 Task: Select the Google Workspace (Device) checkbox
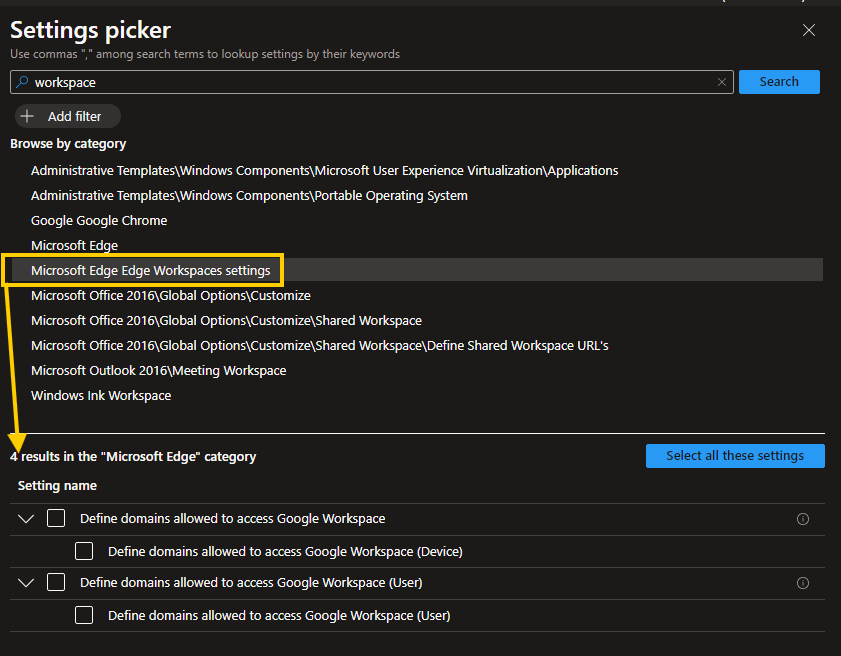click(84, 550)
